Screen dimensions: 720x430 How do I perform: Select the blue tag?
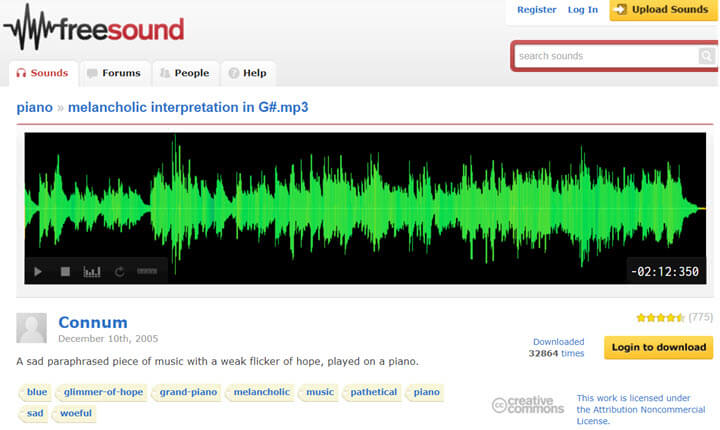point(36,392)
